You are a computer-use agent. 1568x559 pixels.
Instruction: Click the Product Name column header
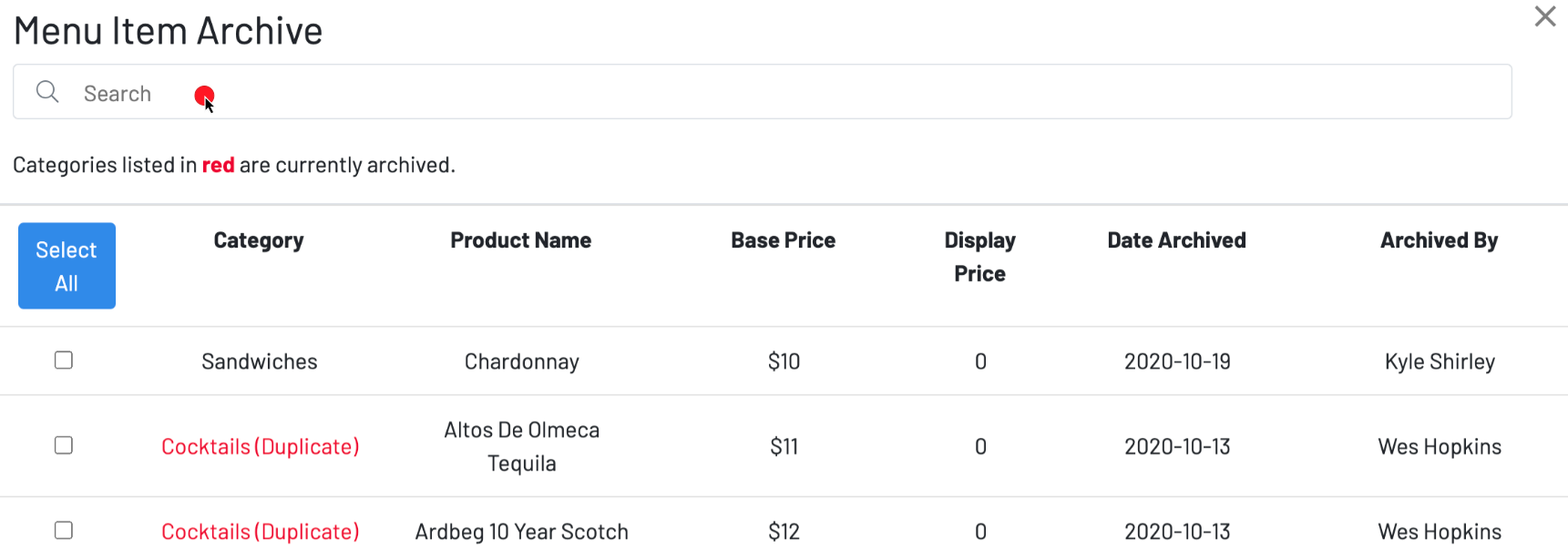[521, 240]
